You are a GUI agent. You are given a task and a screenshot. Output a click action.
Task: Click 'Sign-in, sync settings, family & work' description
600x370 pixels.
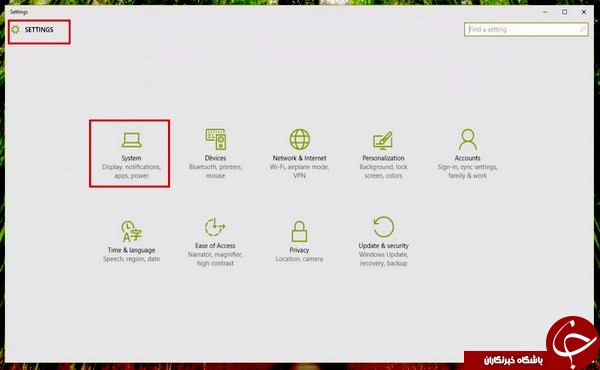(x=468, y=171)
